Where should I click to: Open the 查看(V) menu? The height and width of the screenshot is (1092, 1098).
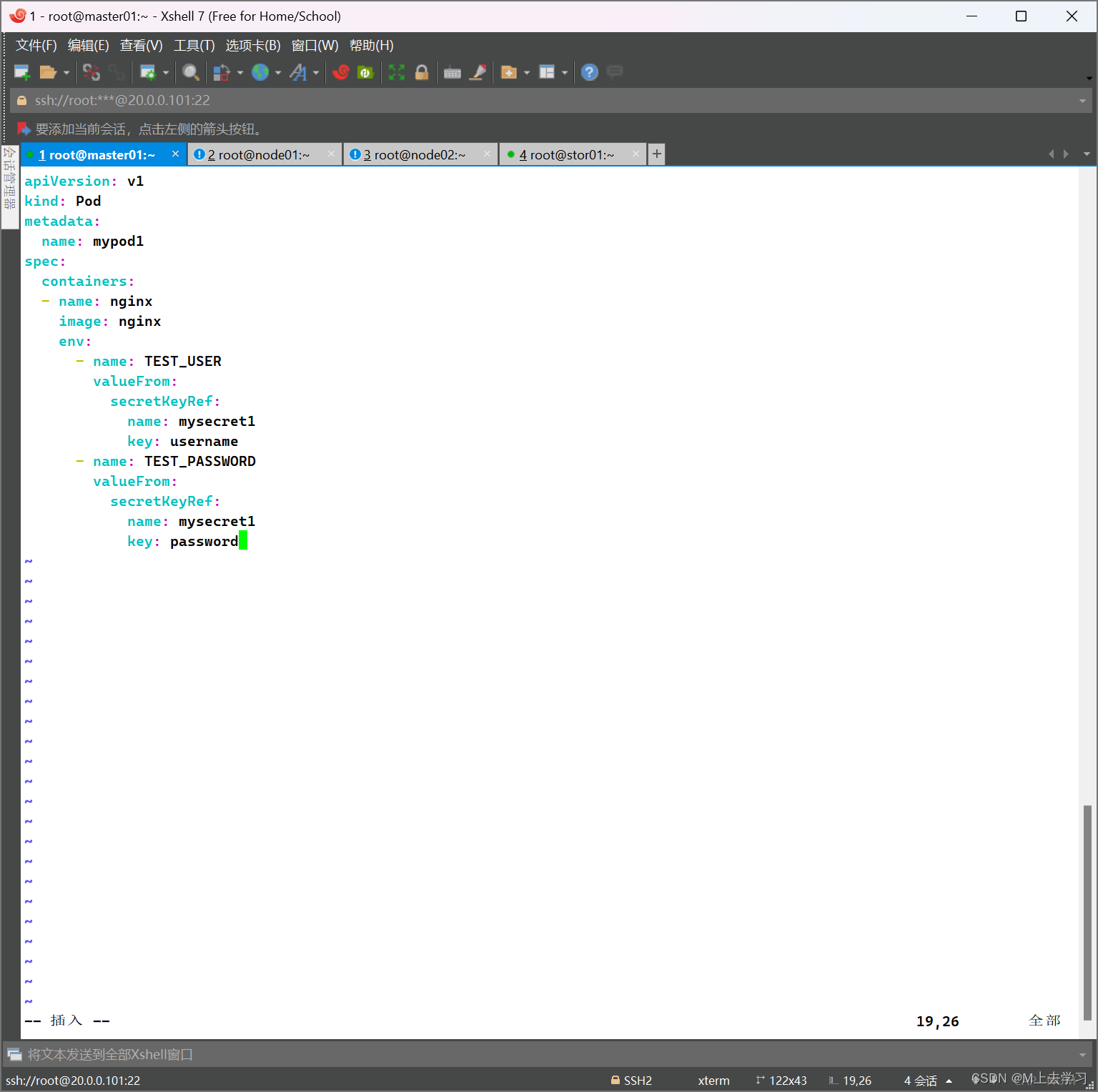click(142, 46)
